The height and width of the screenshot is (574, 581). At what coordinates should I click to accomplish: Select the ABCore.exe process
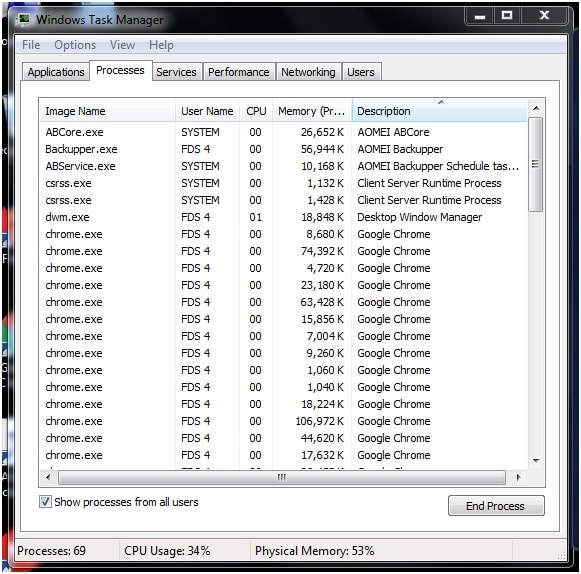click(x=283, y=132)
